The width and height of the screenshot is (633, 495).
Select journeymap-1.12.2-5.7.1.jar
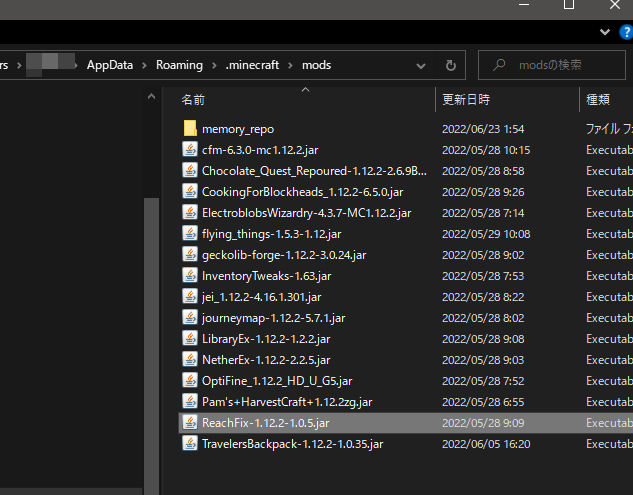[x=273, y=318]
